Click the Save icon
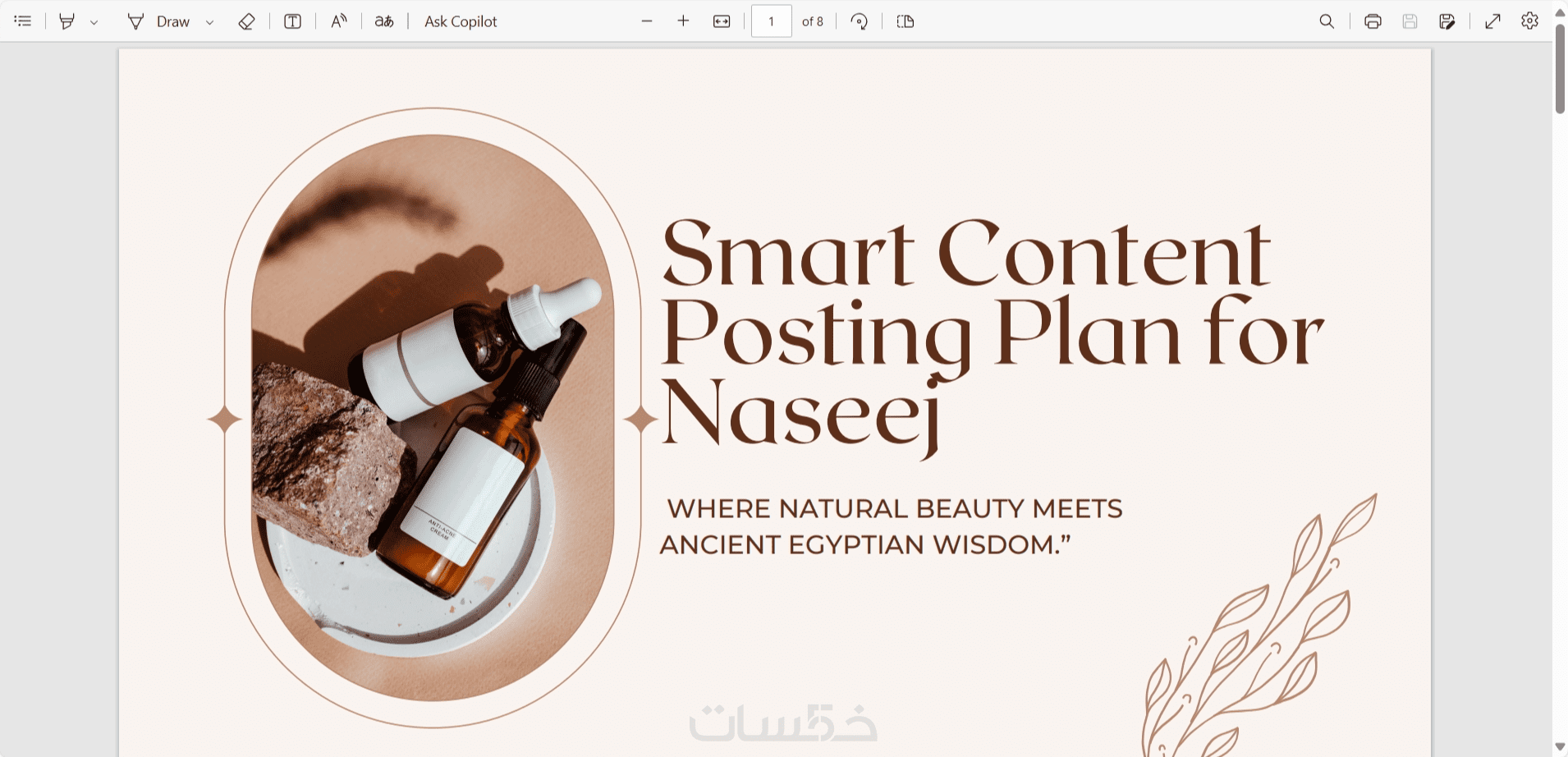The height and width of the screenshot is (757, 1568). [x=1410, y=21]
